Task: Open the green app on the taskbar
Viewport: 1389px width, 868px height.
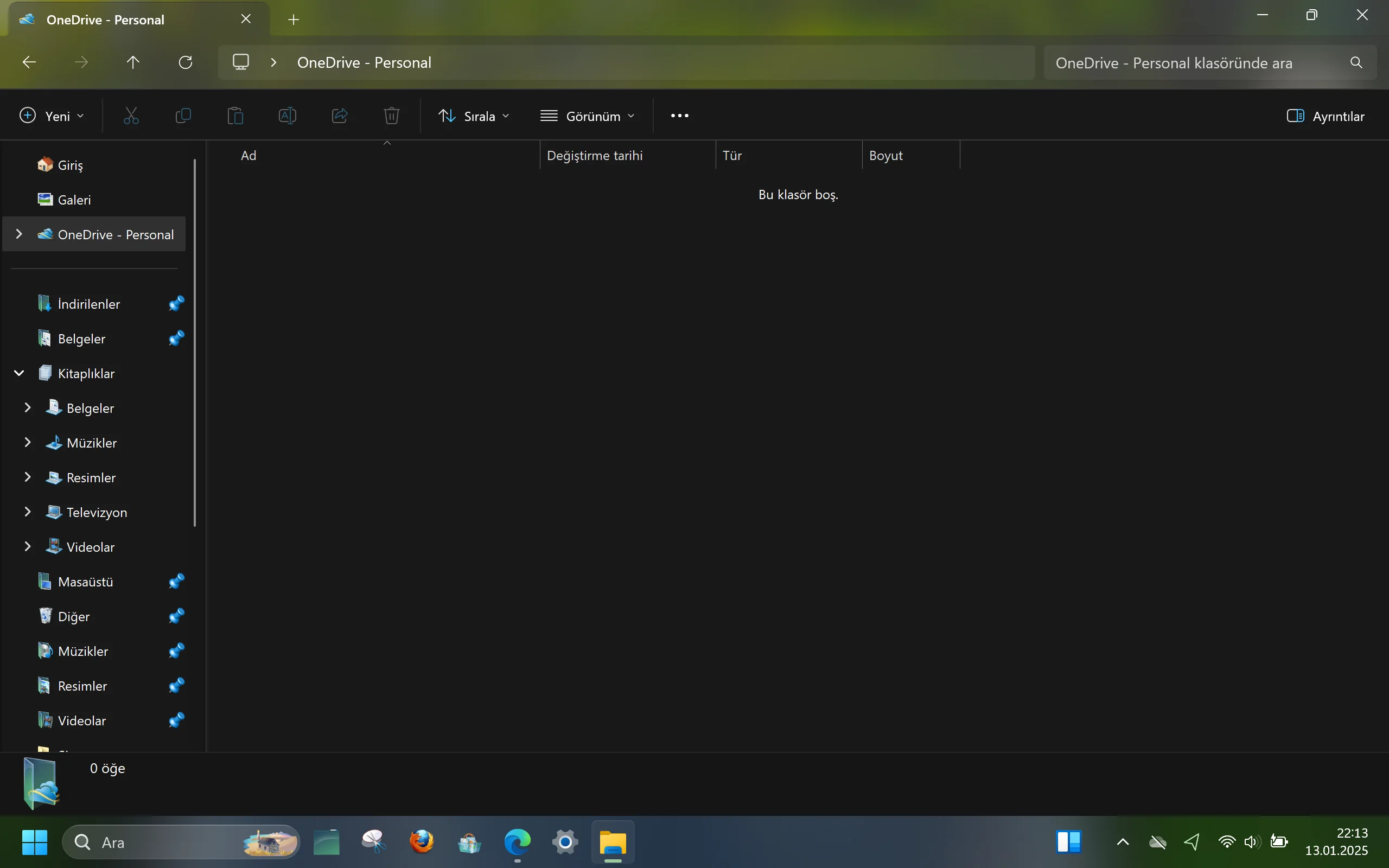Action: pos(327,842)
